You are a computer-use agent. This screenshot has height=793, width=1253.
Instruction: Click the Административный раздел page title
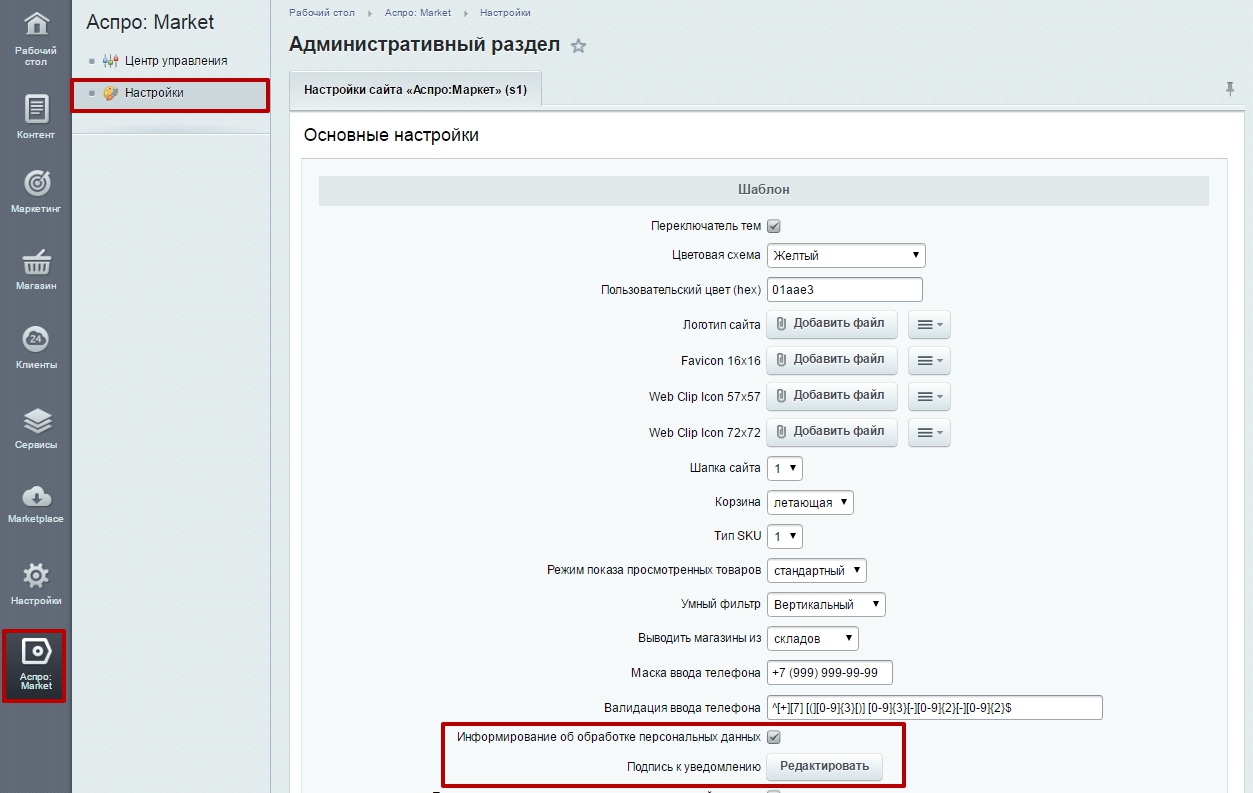[x=424, y=45]
